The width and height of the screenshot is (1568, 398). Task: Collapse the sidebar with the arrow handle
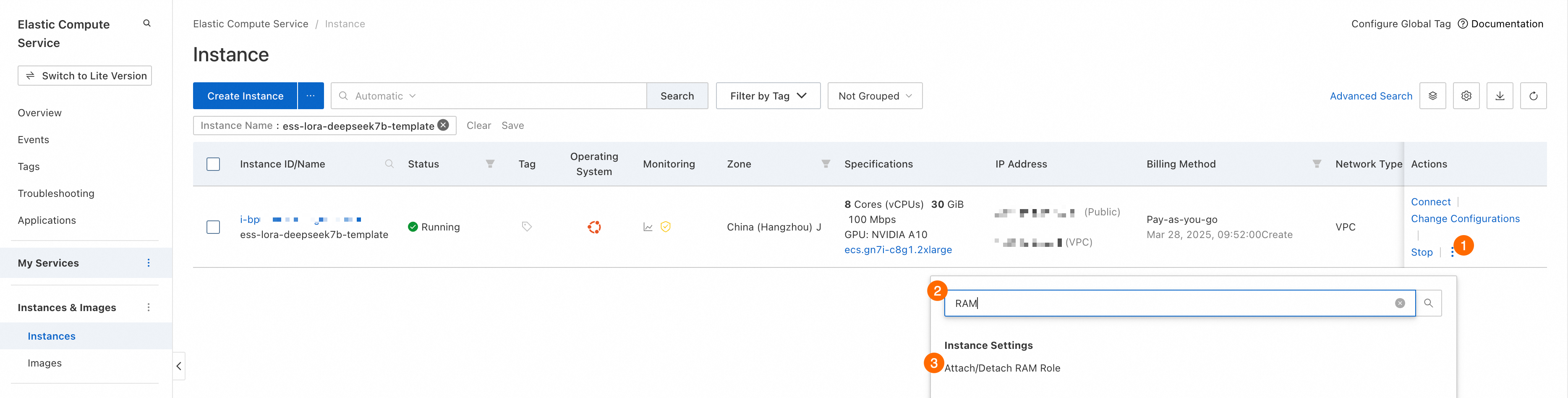178,367
